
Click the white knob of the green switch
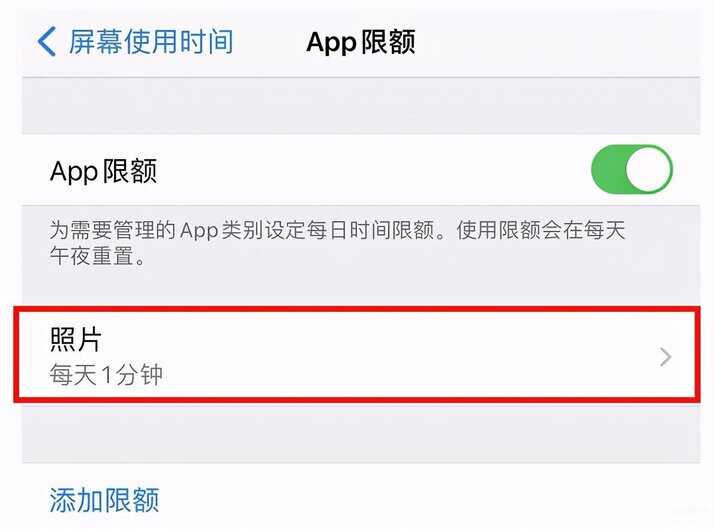648,169
